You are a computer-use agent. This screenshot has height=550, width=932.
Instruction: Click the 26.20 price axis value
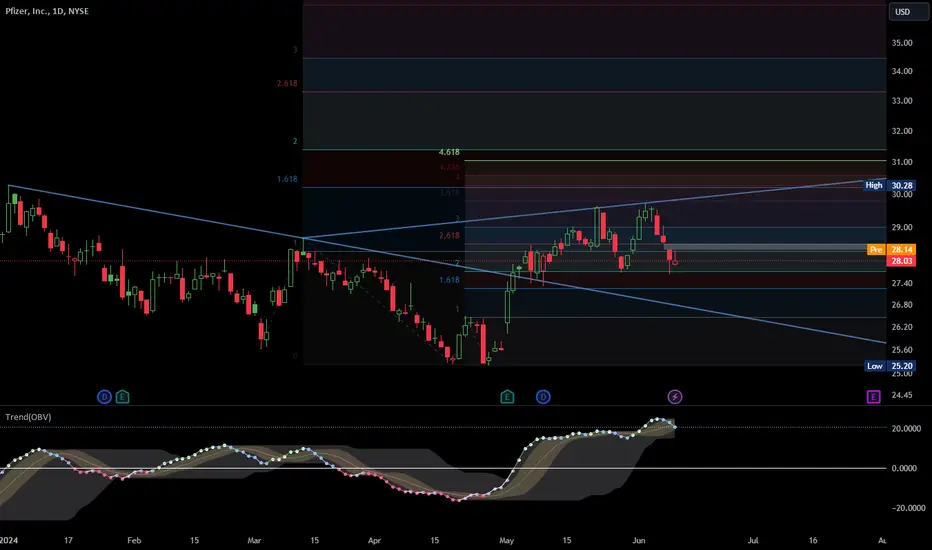(902, 327)
